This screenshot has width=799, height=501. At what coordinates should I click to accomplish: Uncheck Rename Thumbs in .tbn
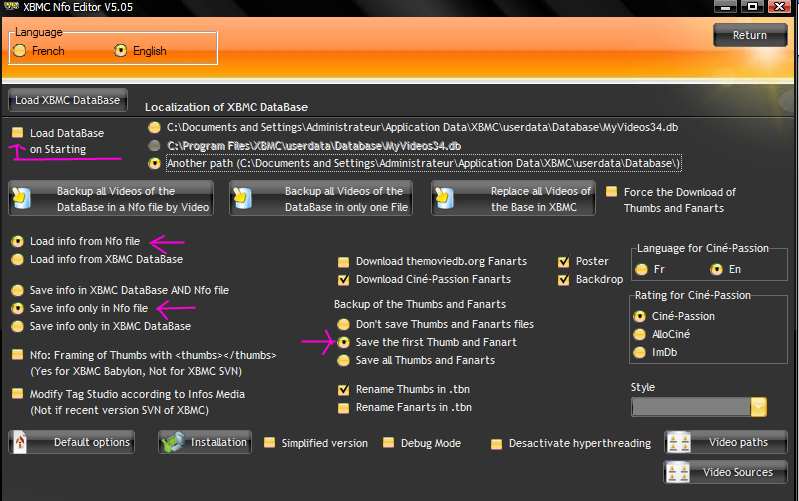coord(343,390)
